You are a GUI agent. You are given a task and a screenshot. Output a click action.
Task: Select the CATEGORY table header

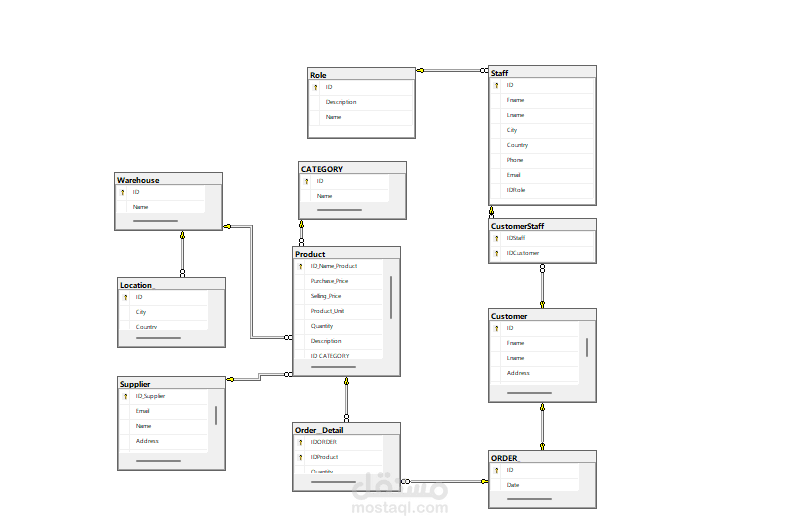[352, 169]
